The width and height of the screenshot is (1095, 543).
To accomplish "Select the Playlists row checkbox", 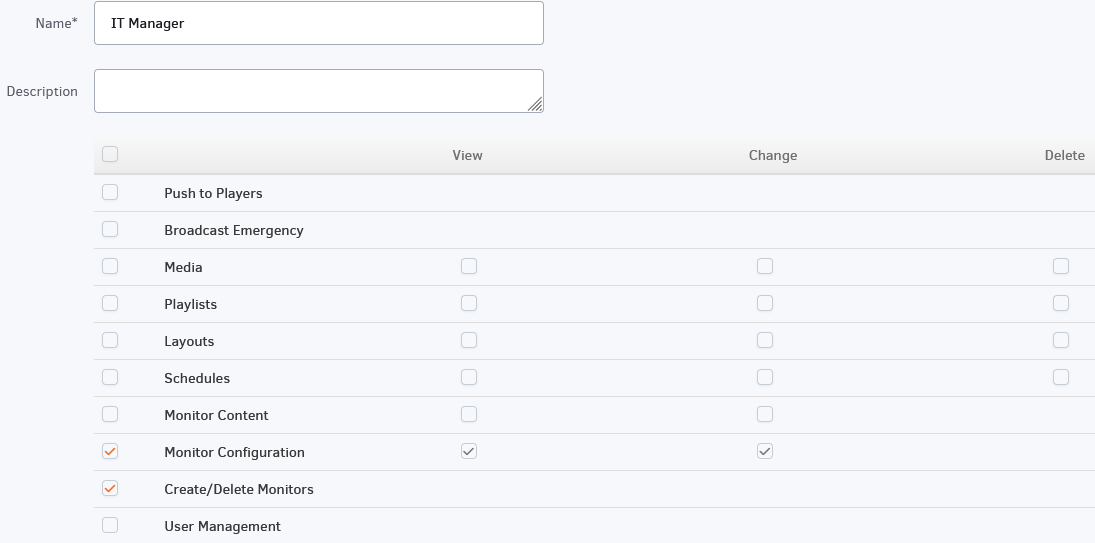I will (x=110, y=303).
